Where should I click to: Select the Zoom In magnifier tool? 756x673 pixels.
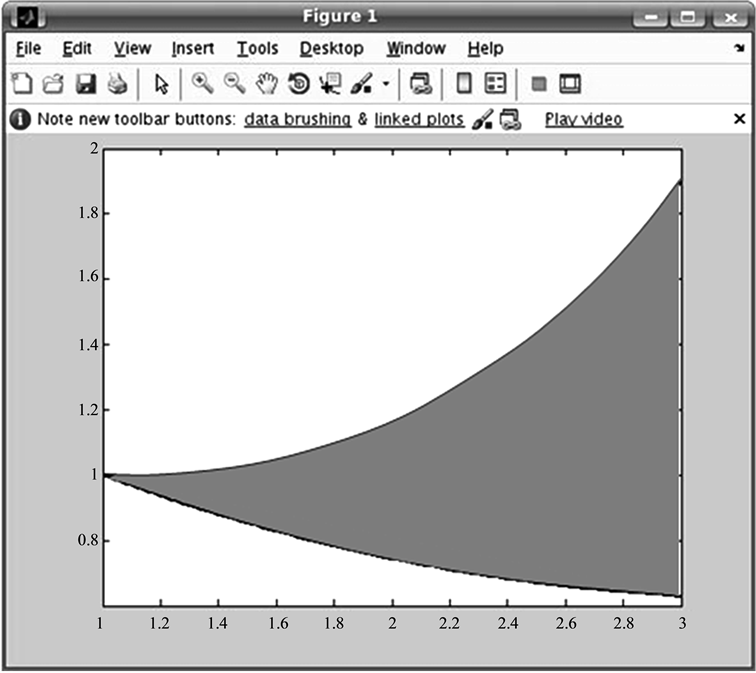coord(202,84)
